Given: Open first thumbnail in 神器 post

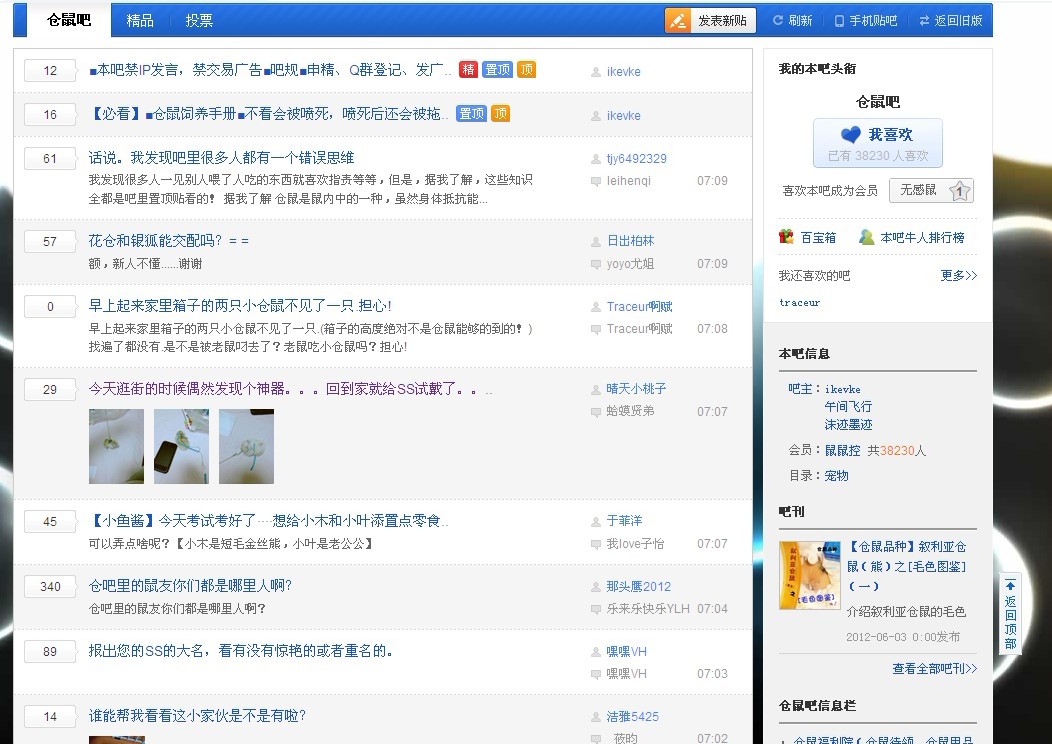Looking at the screenshot, I should coord(116,446).
